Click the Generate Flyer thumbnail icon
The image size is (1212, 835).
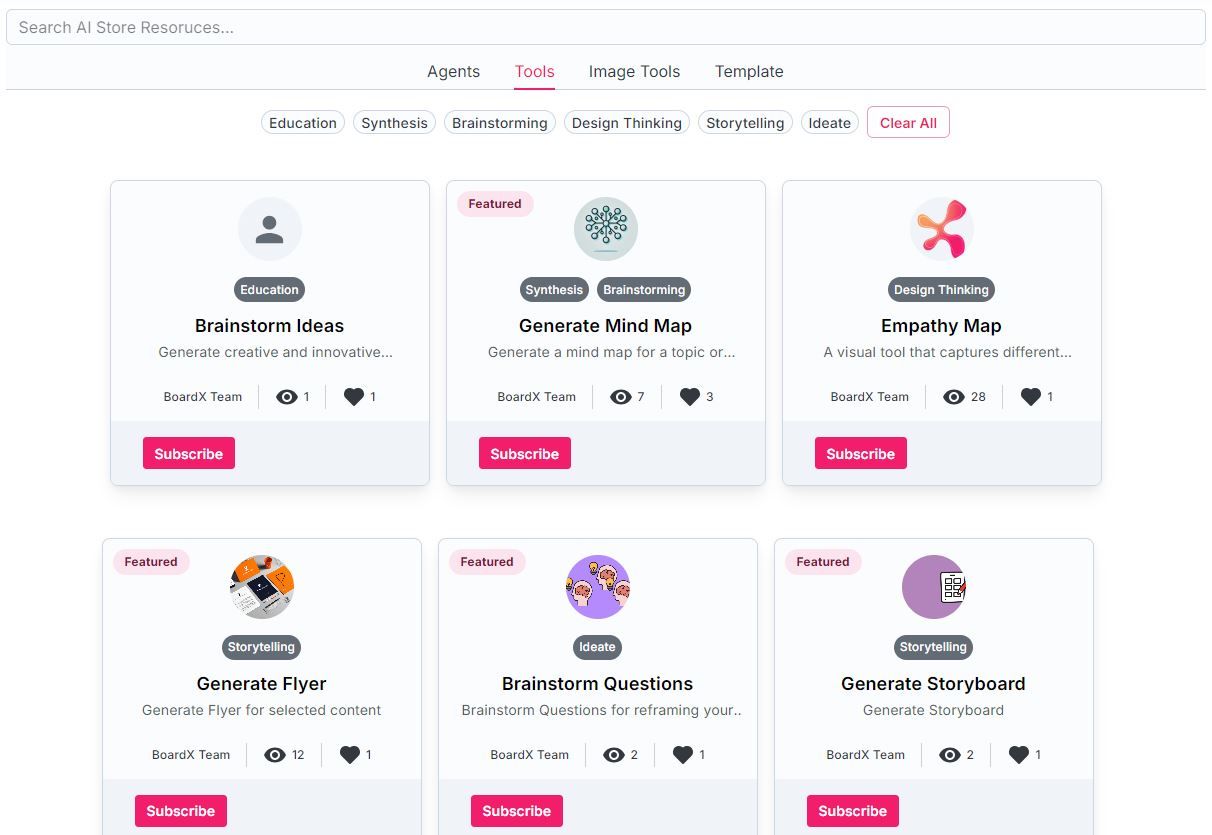click(x=262, y=587)
